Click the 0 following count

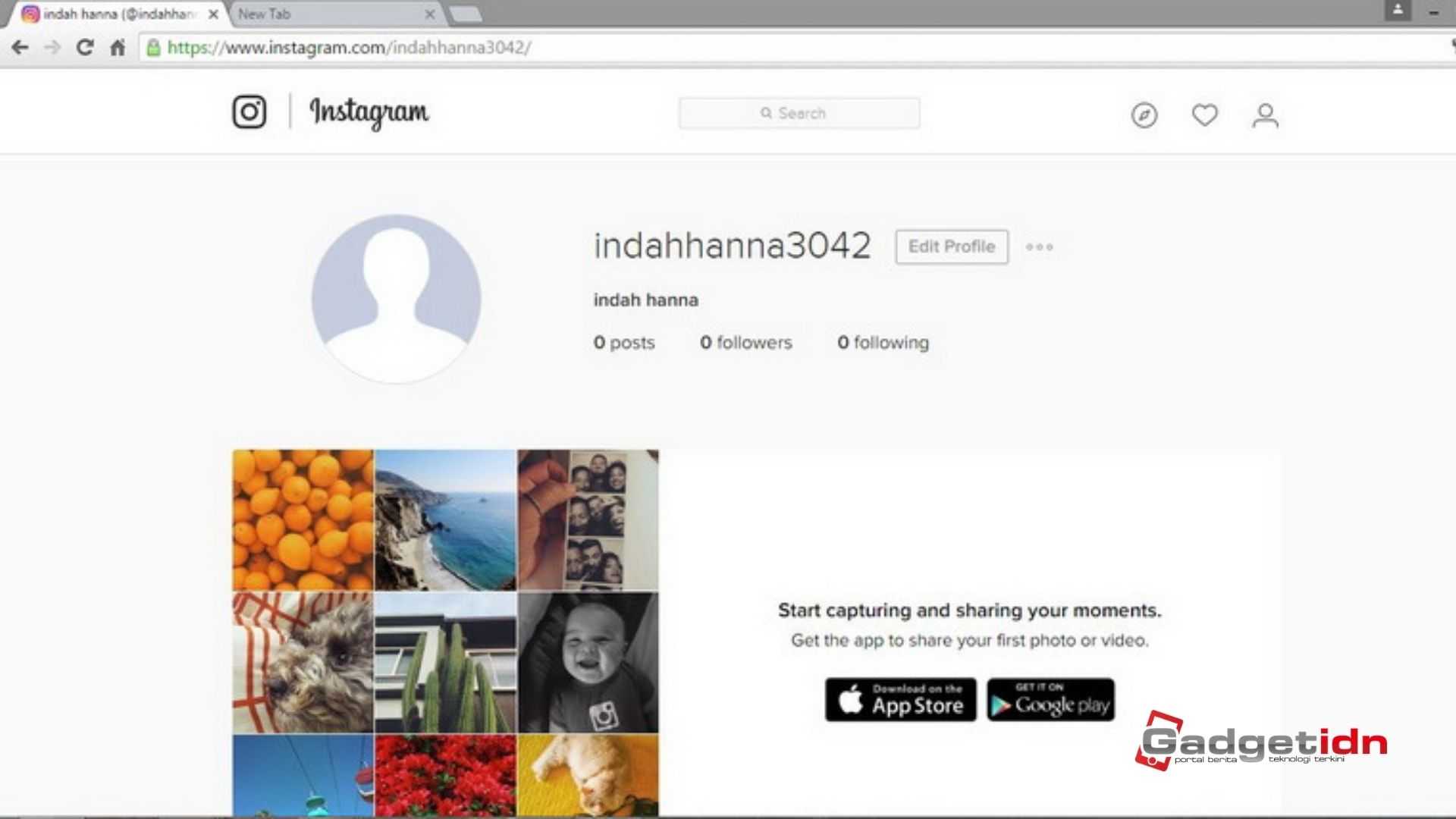point(882,341)
